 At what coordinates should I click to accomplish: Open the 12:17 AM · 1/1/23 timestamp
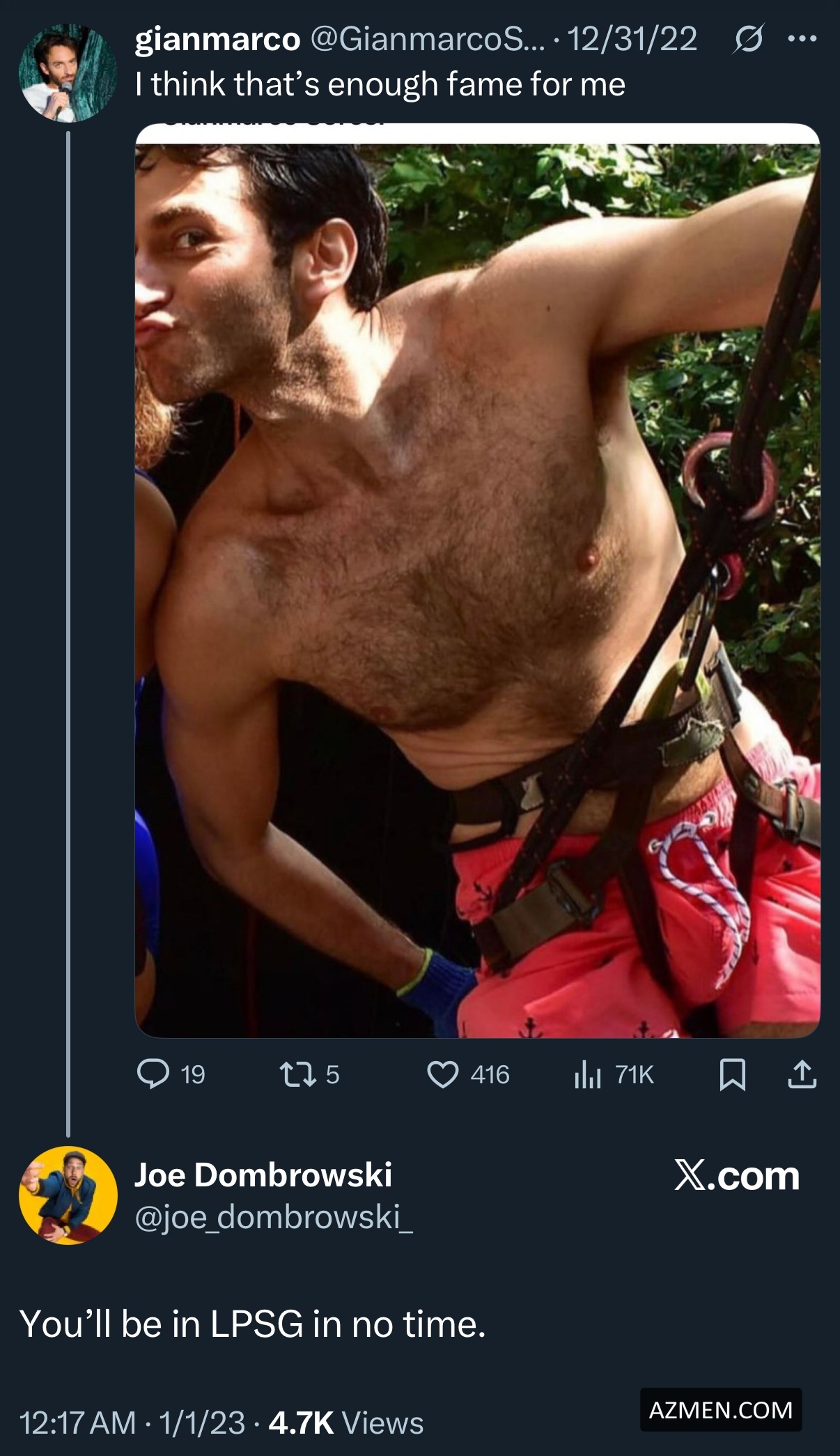(132, 1423)
